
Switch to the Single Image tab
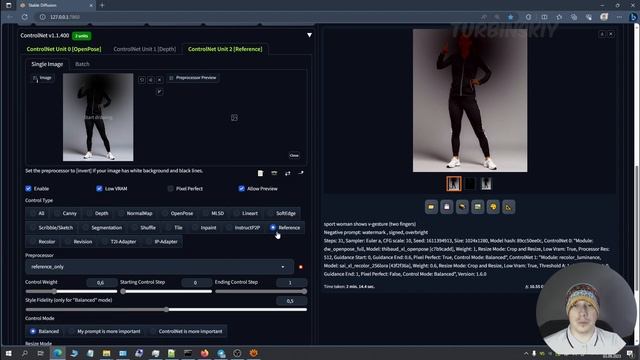pos(47,64)
